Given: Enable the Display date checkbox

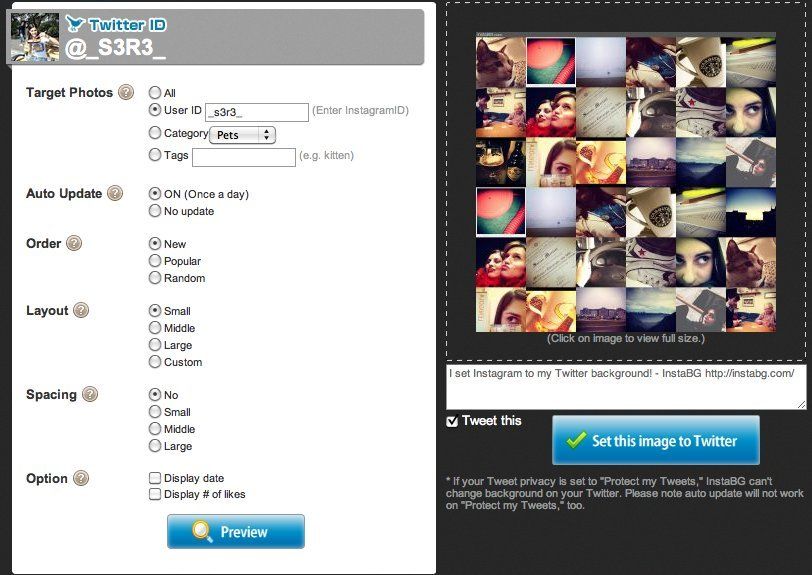Looking at the screenshot, I should [x=154, y=478].
